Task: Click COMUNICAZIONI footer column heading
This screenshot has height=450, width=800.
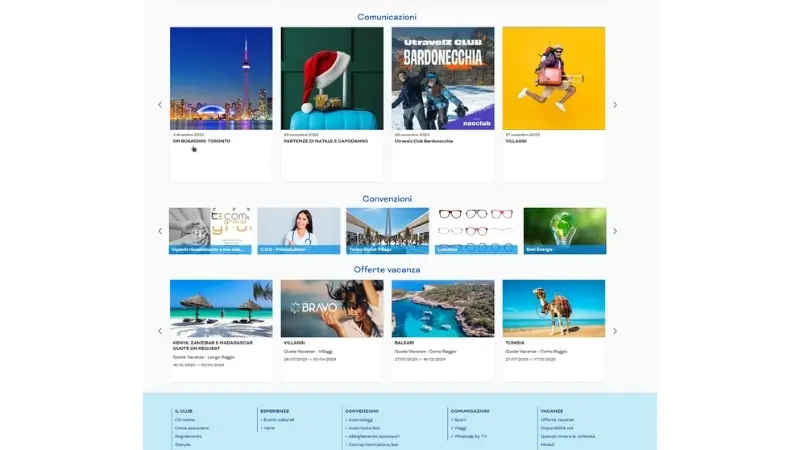Action: (470, 411)
